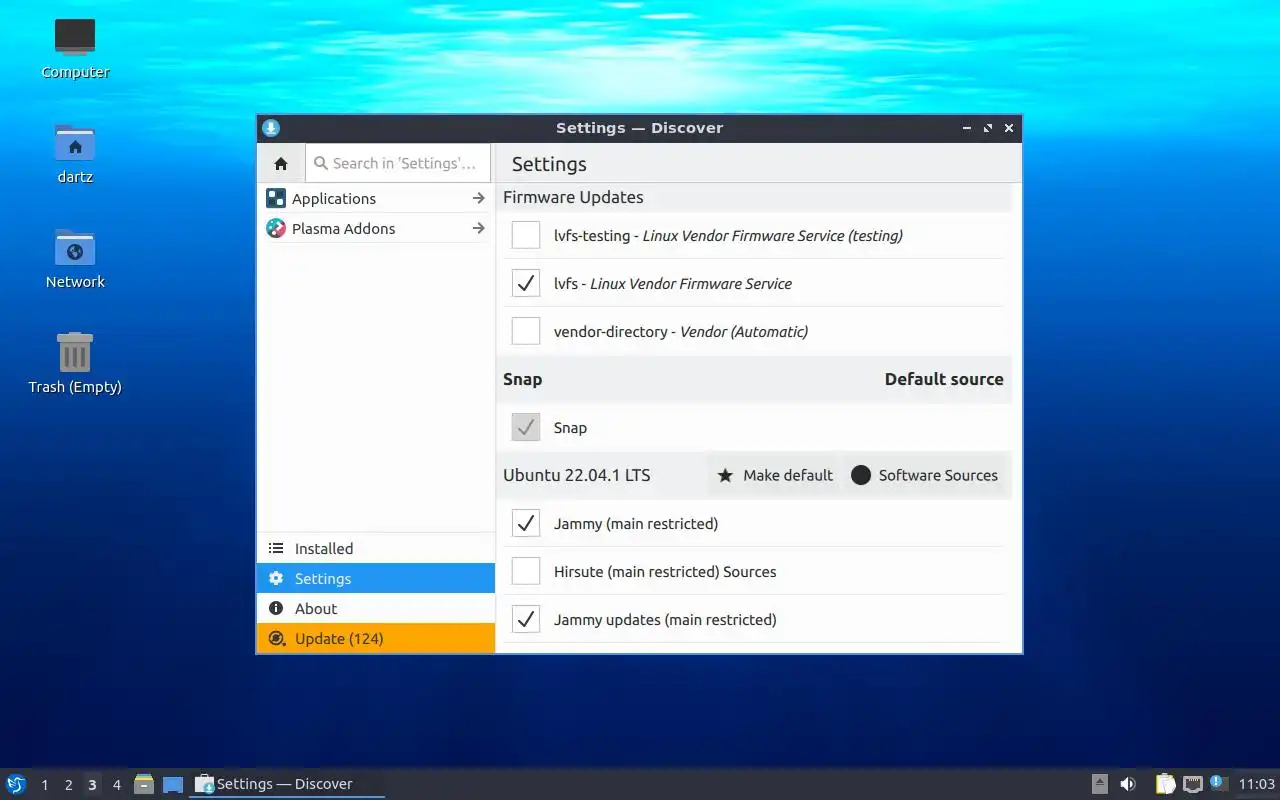Screen dimensions: 1280x800
Task: Expand the Applications category arrow
Action: [478, 198]
